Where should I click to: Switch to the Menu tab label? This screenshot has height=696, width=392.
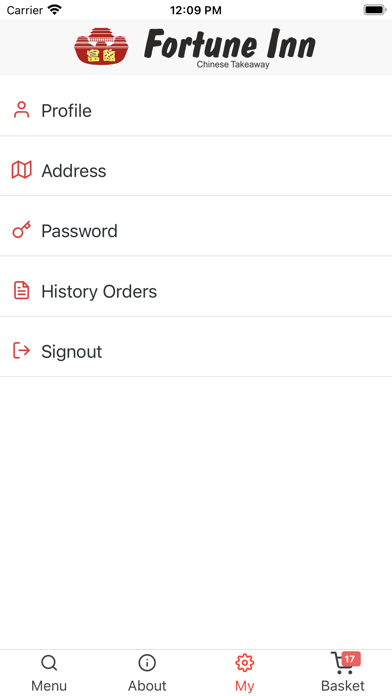[49, 686]
